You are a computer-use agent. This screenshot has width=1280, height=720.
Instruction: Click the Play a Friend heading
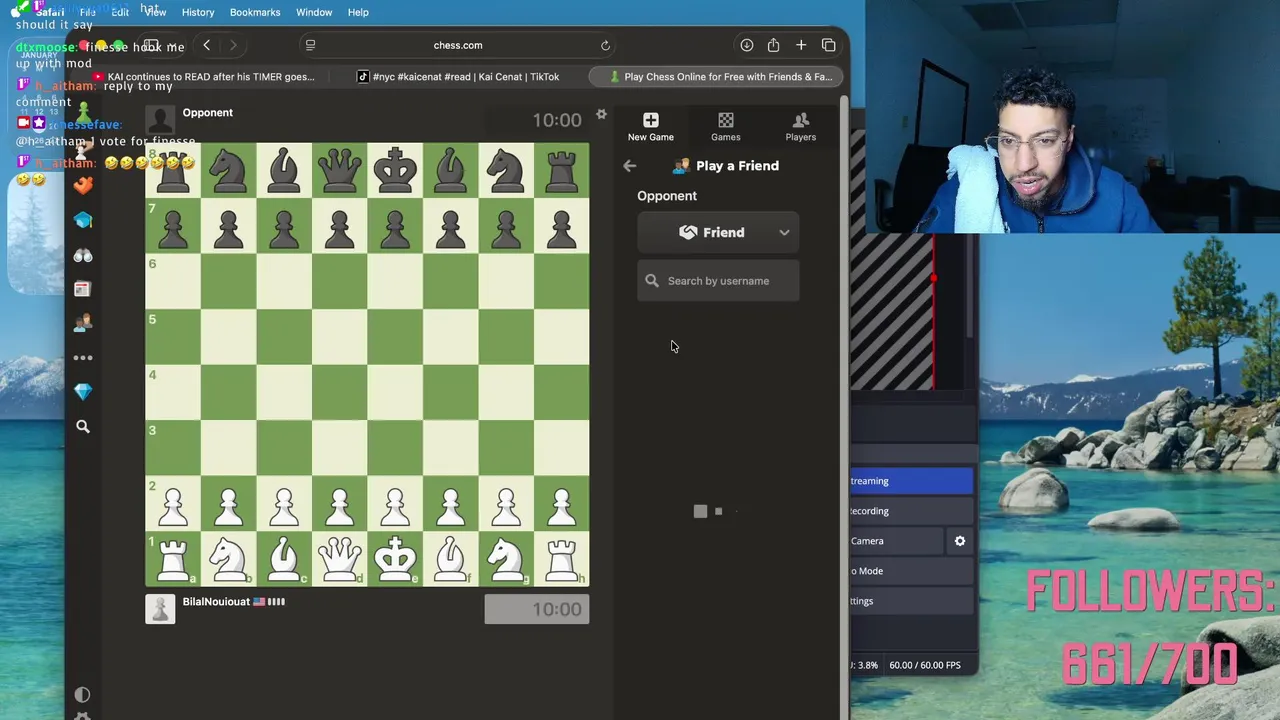(737, 166)
